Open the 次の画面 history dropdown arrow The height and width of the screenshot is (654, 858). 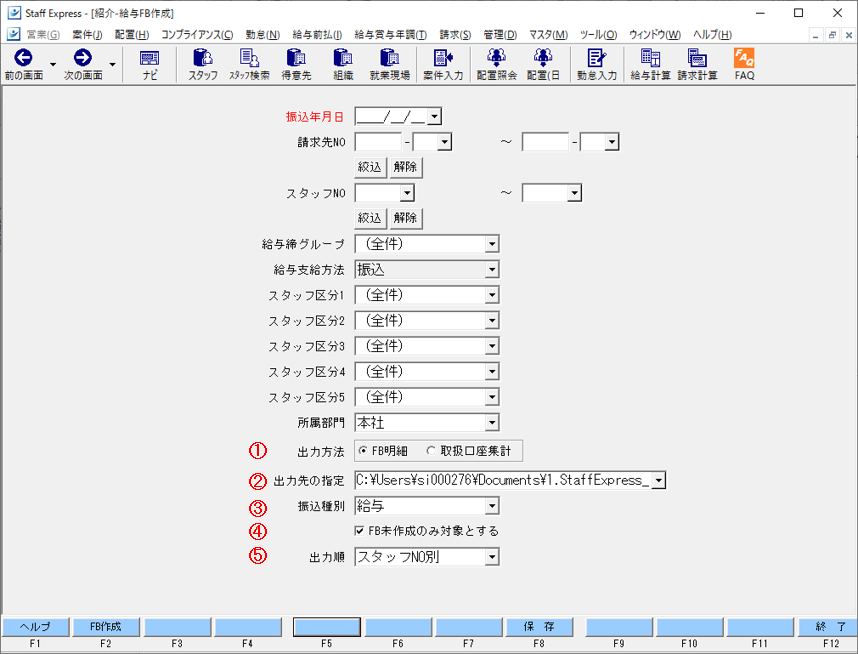(x=112, y=64)
